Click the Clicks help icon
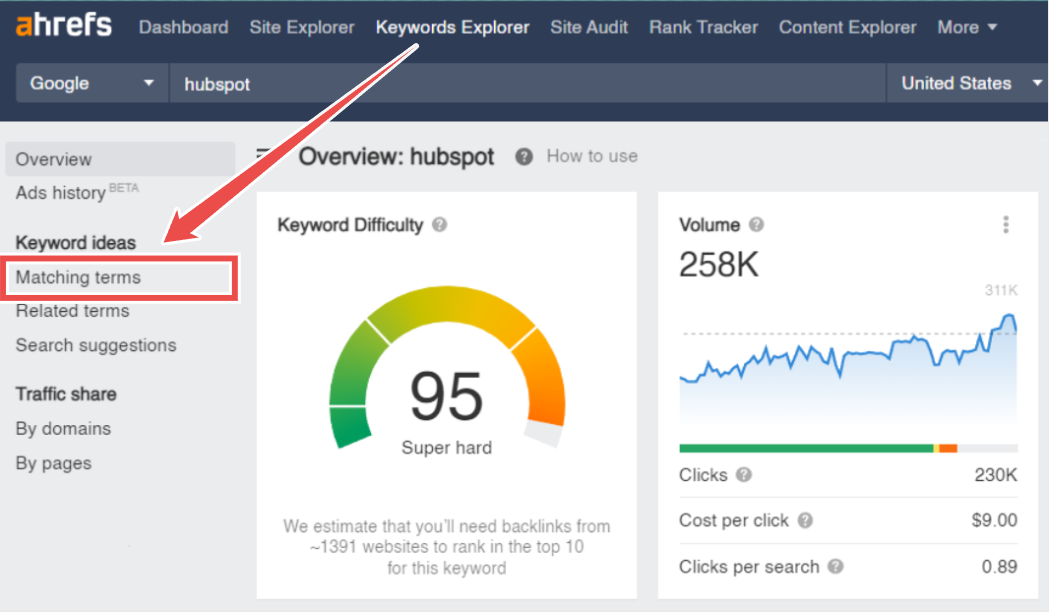1049x612 pixels. [744, 475]
